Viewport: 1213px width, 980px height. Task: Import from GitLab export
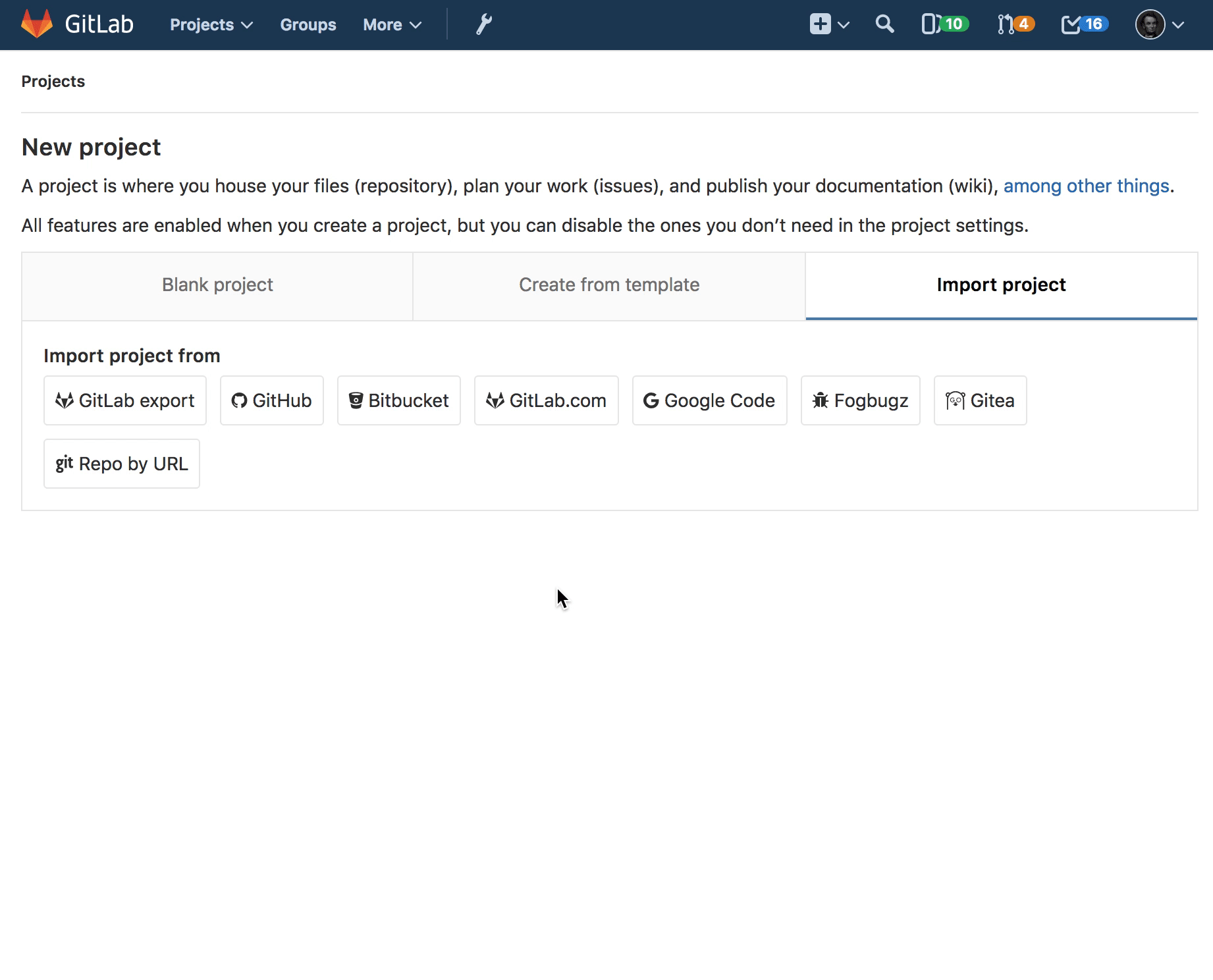[x=125, y=400]
